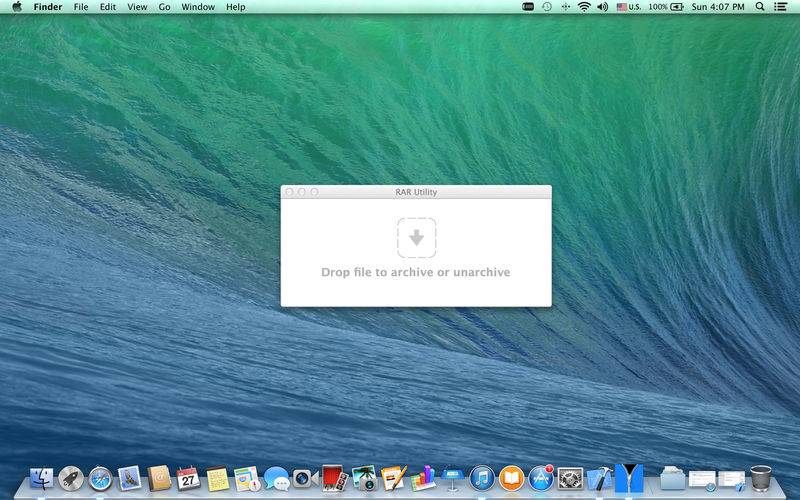This screenshot has height=500, width=800.
Task: Open FaceTime camera icon in the Dock
Action: click(x=306, y=479)
